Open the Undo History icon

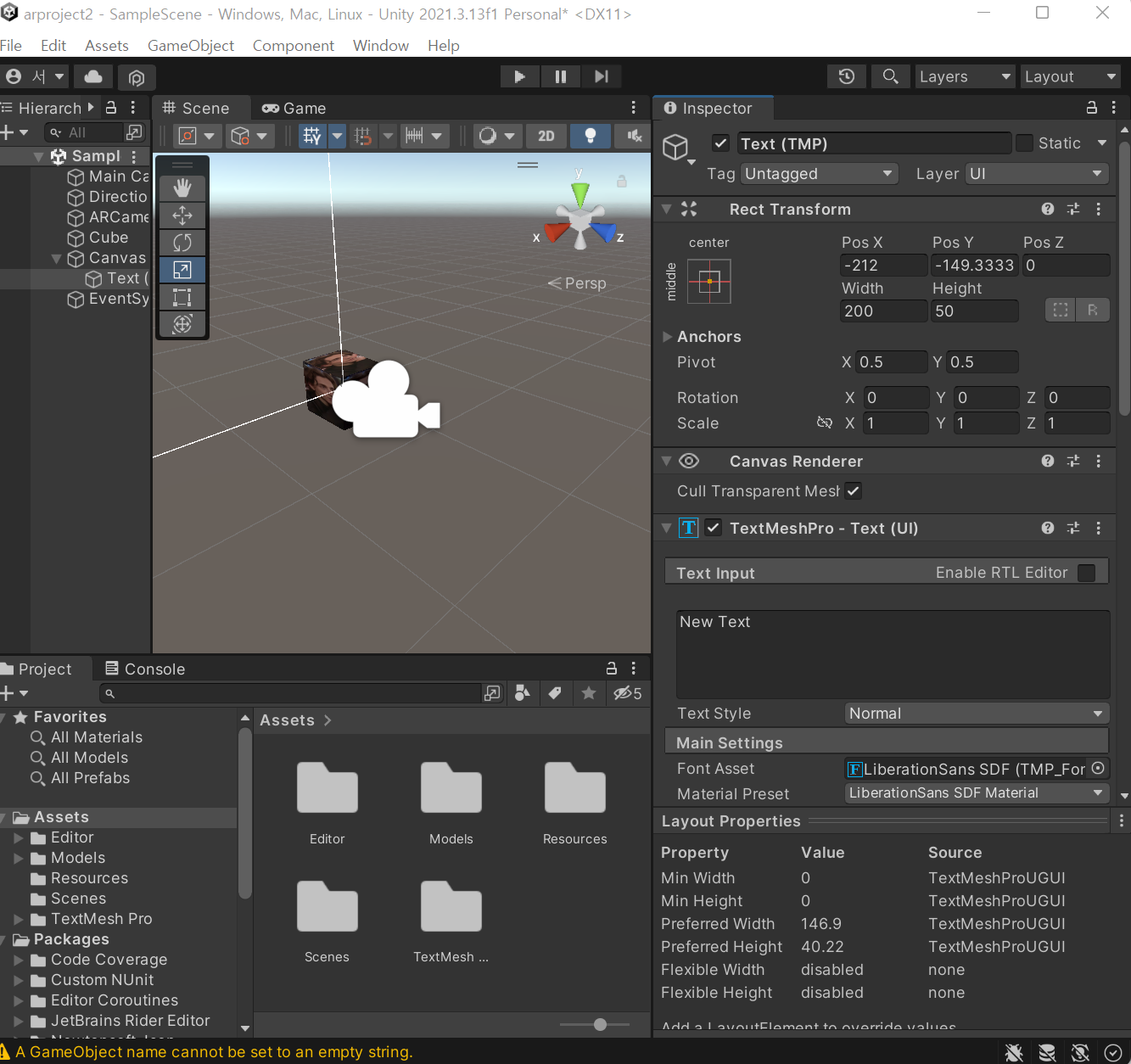[x=847, y=76]
